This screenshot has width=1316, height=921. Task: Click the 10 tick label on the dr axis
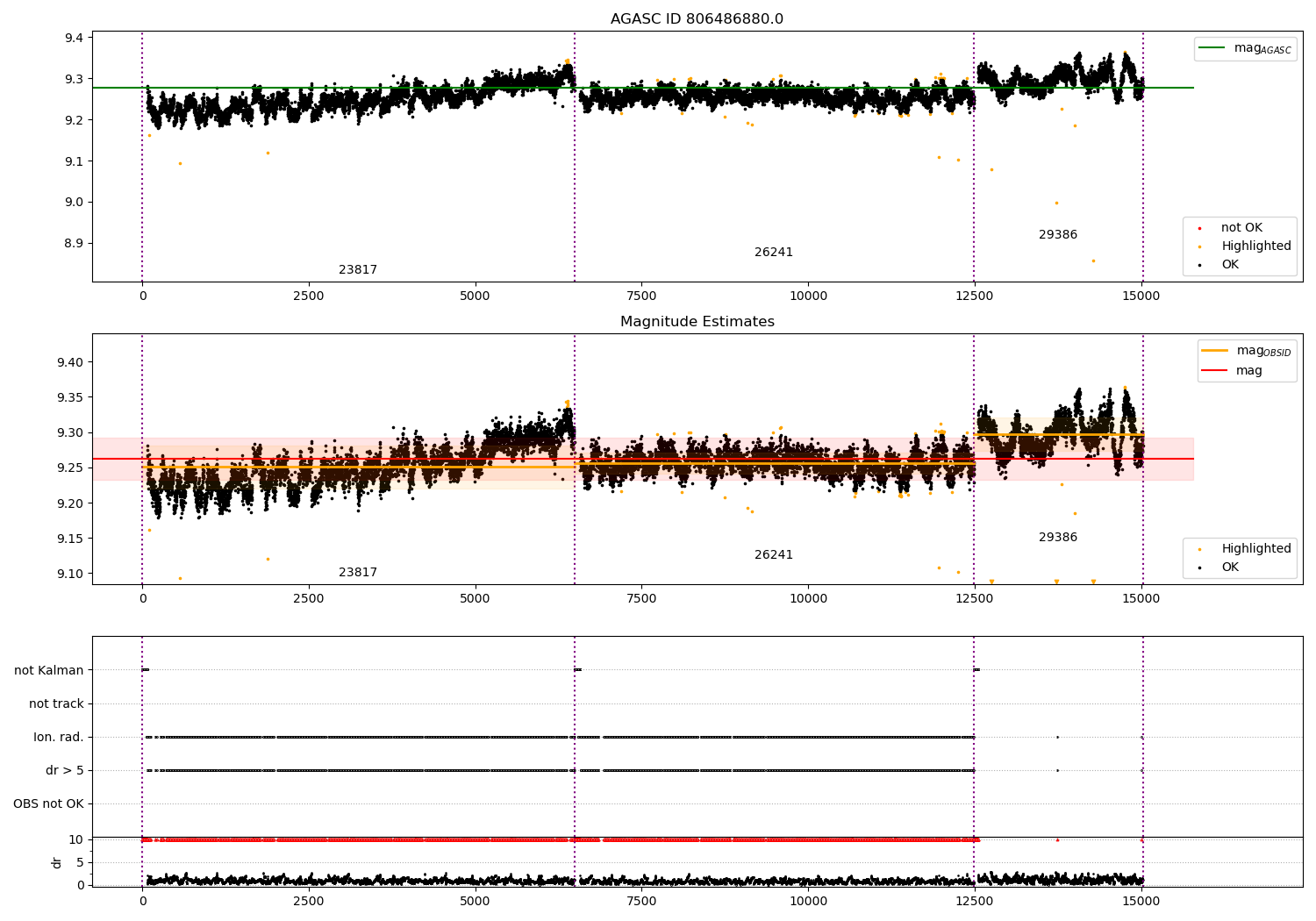[x=76, y=840]
